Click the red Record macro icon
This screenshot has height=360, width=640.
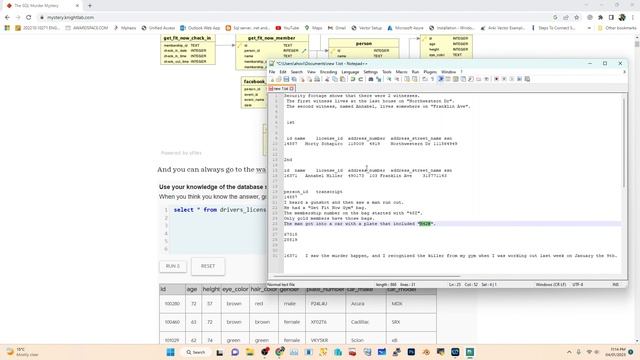click(x=496, y=79)
